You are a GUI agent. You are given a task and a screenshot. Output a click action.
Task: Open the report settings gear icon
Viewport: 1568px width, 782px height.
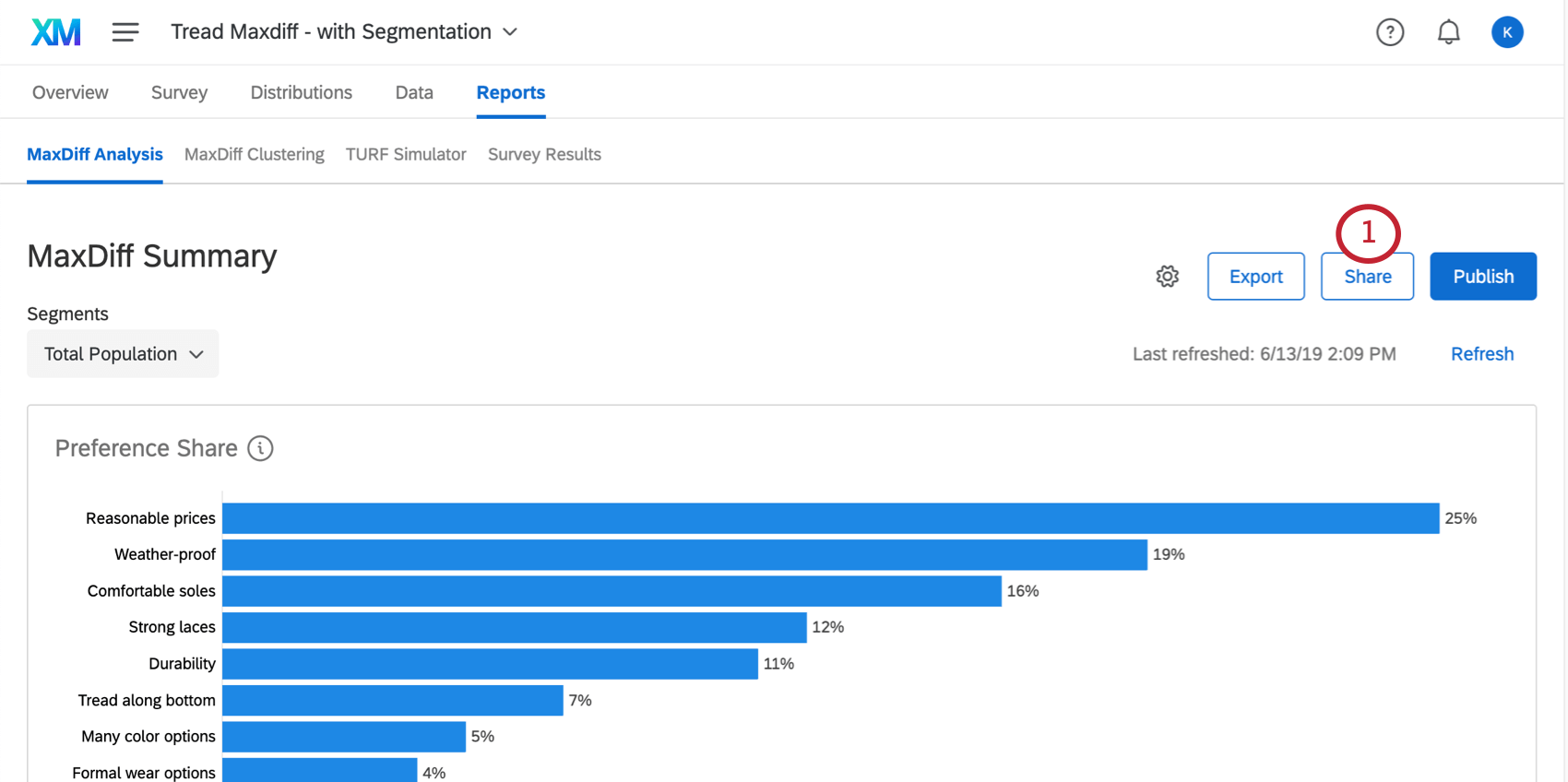1167,276
